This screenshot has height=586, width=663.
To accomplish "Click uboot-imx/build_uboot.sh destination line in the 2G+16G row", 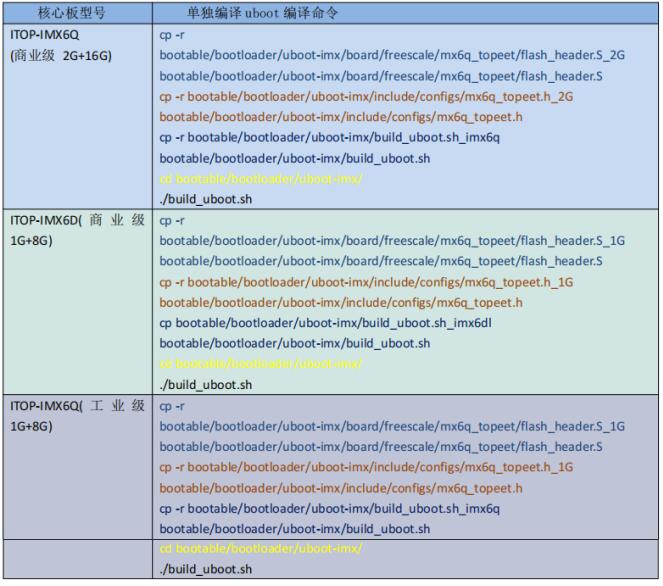I will [295, 159].
